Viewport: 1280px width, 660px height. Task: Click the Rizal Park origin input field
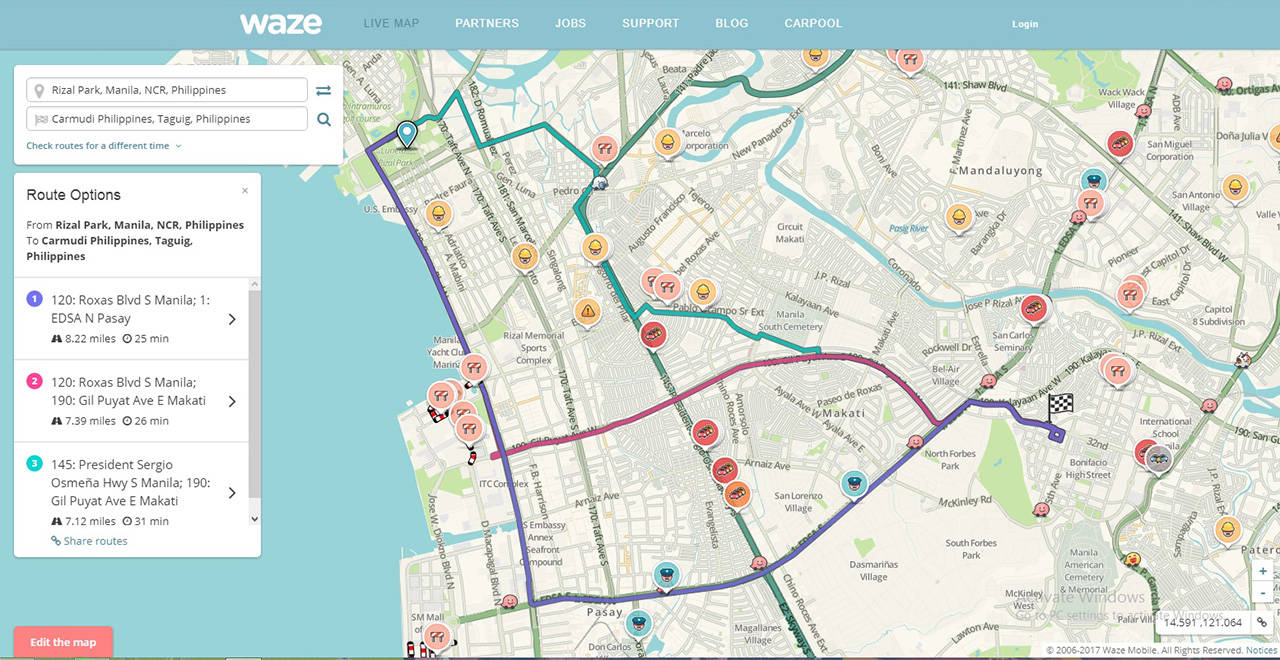(167, 90)
